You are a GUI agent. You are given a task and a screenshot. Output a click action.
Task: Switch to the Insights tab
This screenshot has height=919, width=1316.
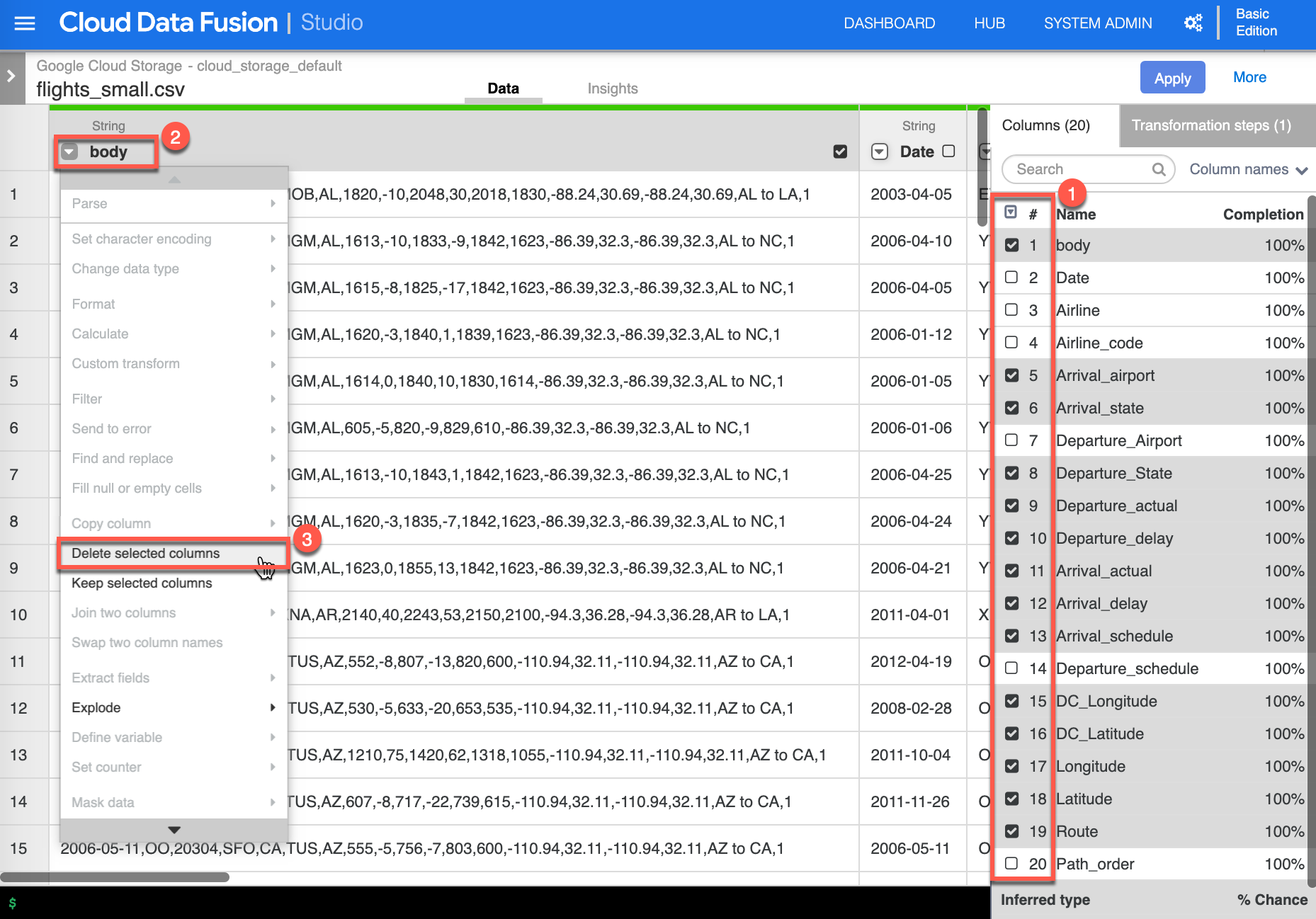612,89
